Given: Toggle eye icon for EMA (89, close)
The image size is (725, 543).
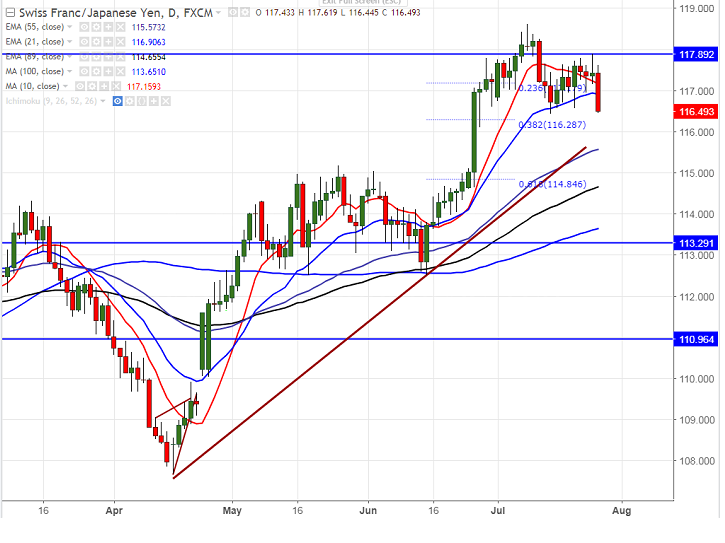Looking at the screenshot, I should (x=84, y=57).
